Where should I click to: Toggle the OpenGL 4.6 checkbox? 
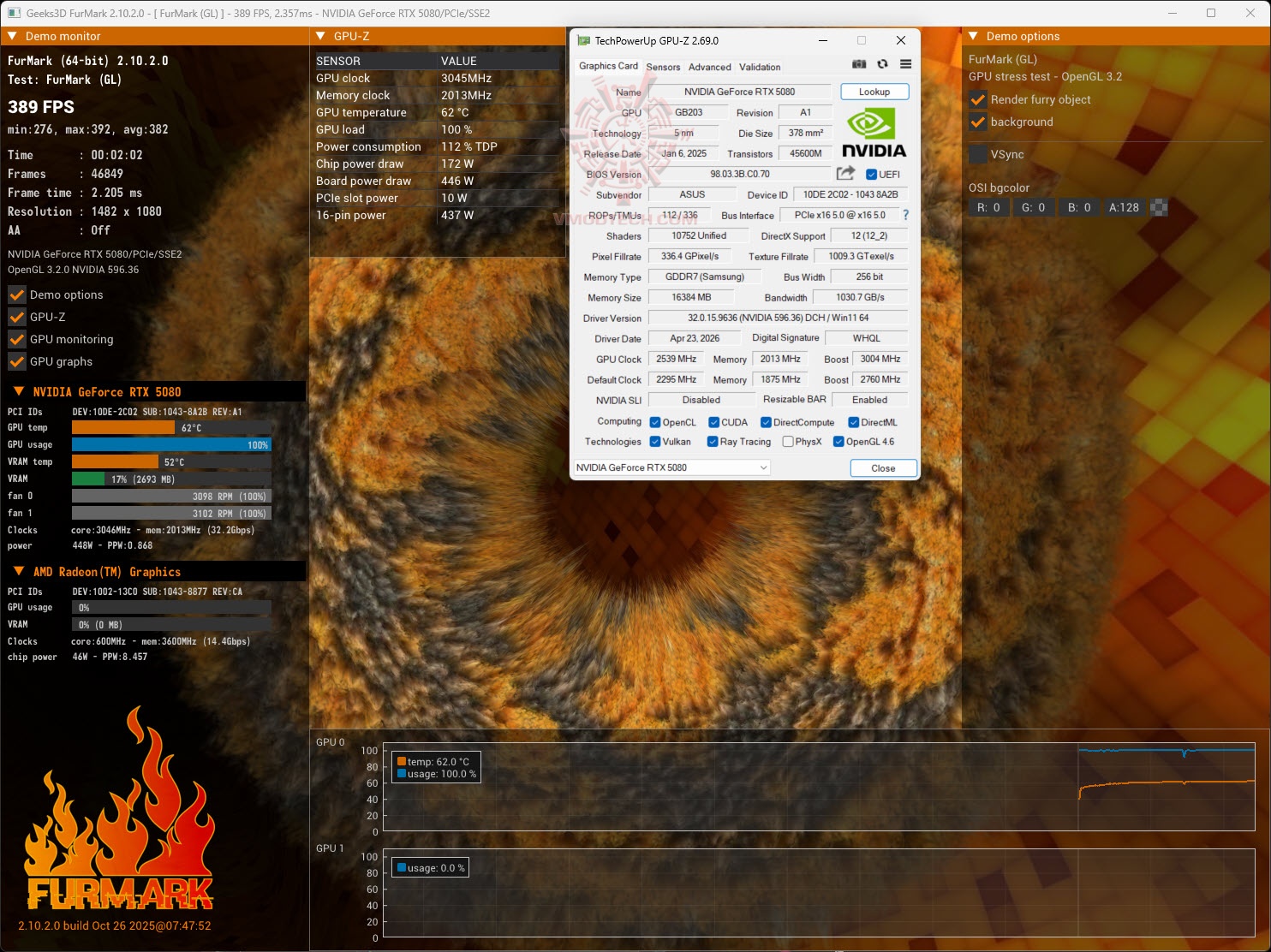click(x=838, y=442)
